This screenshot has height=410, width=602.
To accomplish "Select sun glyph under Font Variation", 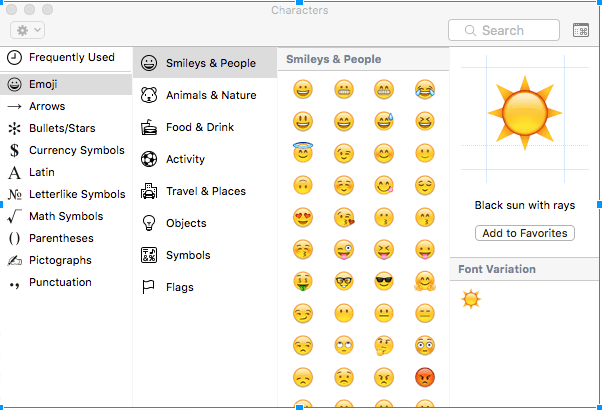I will click(471, 299).
